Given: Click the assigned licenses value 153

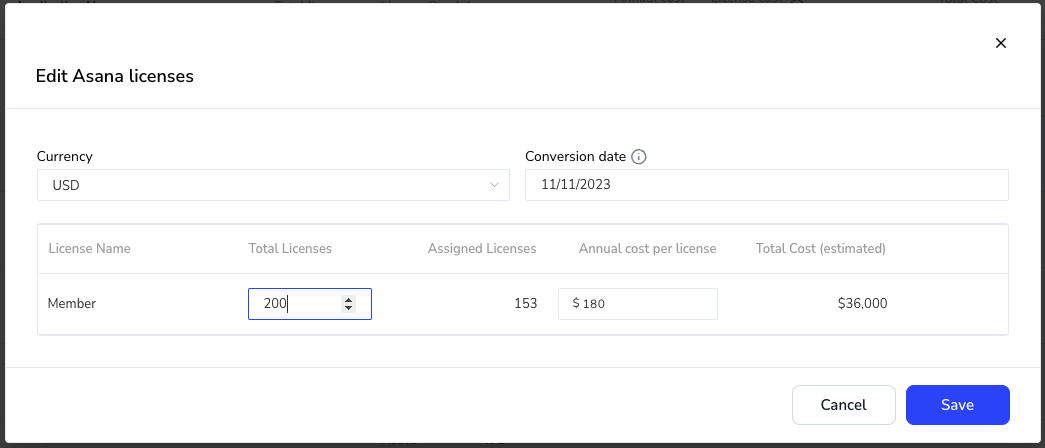Looking at the screenshot, I should (526, 304).
